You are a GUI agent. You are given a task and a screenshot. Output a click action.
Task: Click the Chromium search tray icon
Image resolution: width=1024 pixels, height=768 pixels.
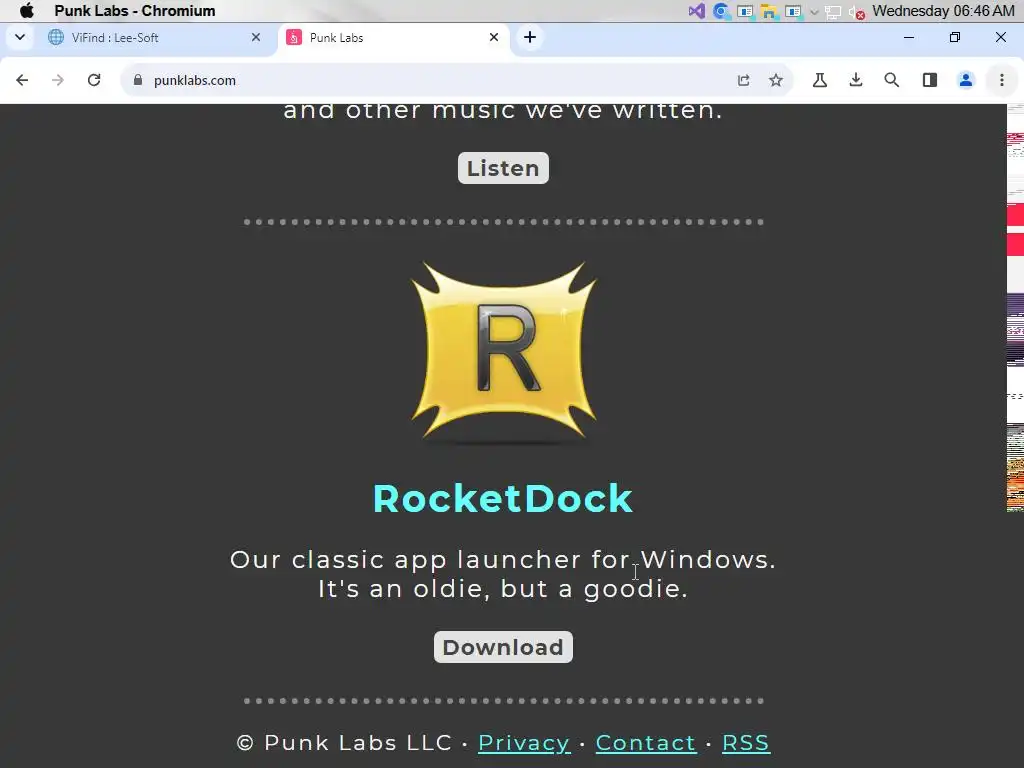coord(721,11)
